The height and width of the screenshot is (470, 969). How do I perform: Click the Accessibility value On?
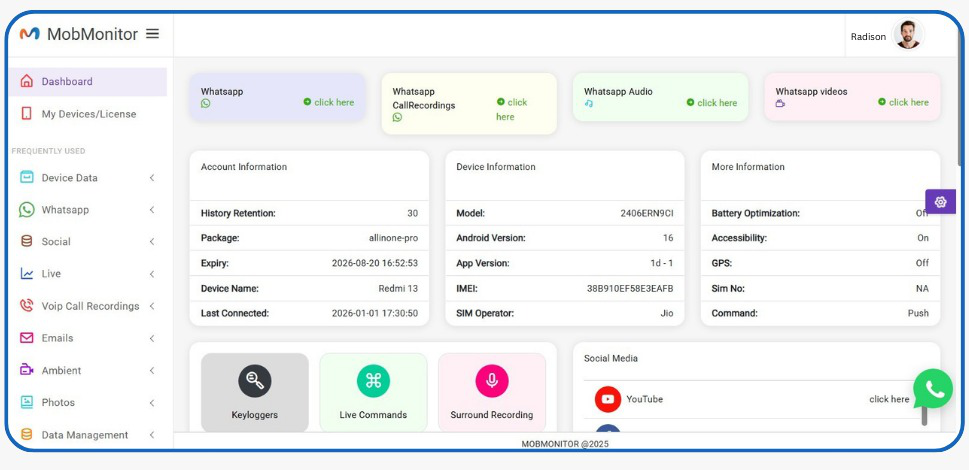point(923,238)
